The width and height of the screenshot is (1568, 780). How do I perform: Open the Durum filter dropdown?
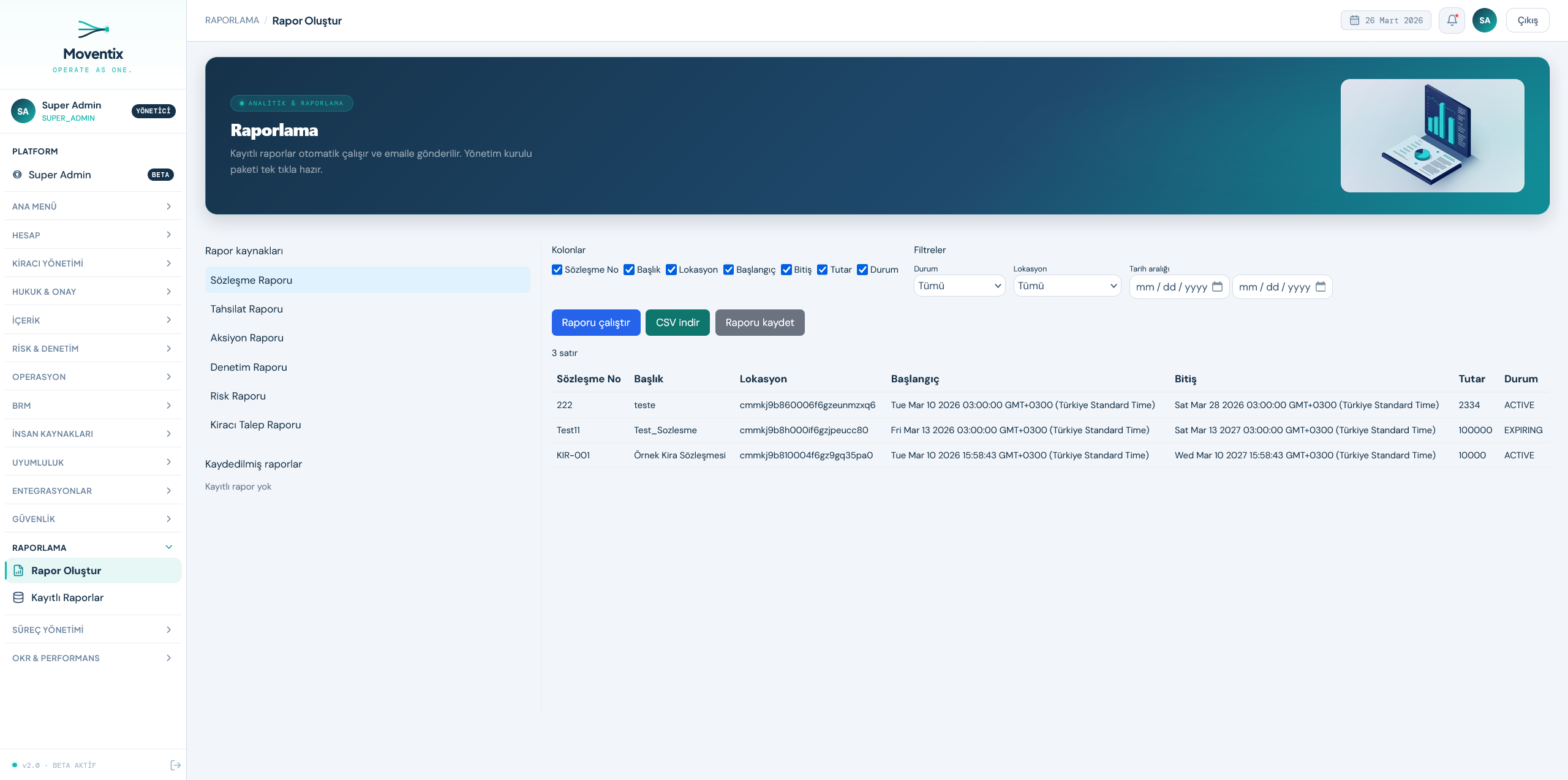959,286
